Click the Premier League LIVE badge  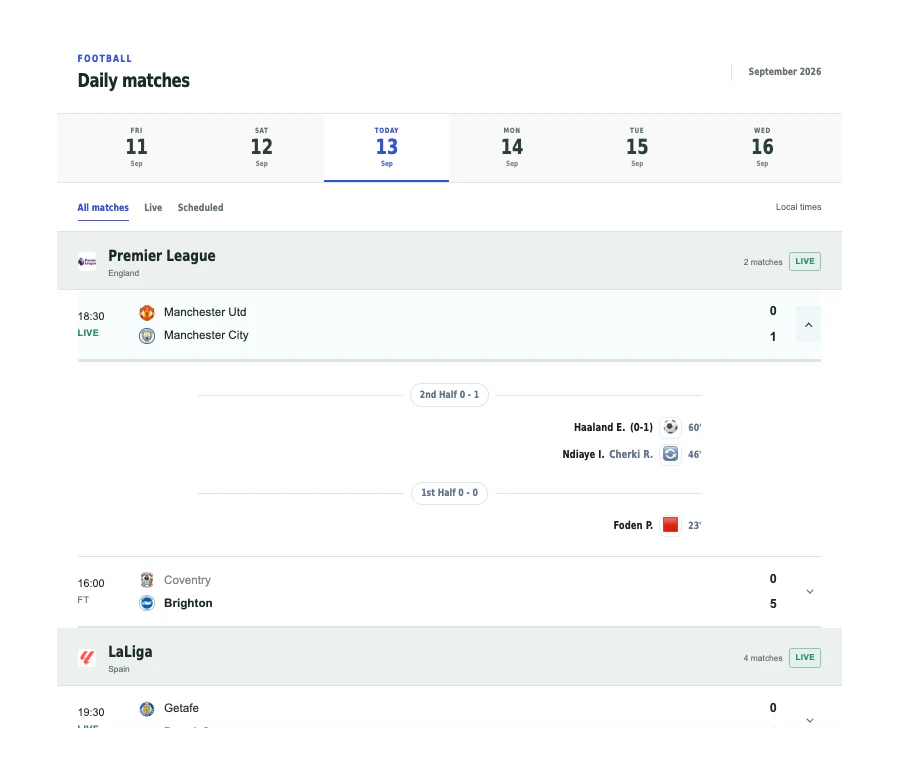(805, 261)
